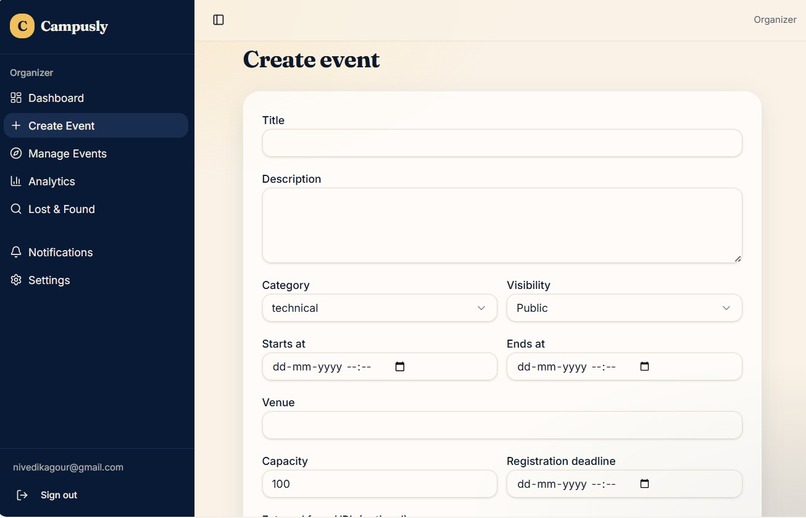The image size is (806, 518).
Task: Open Notifications from sidebar
Action: [x=96, y=252]
